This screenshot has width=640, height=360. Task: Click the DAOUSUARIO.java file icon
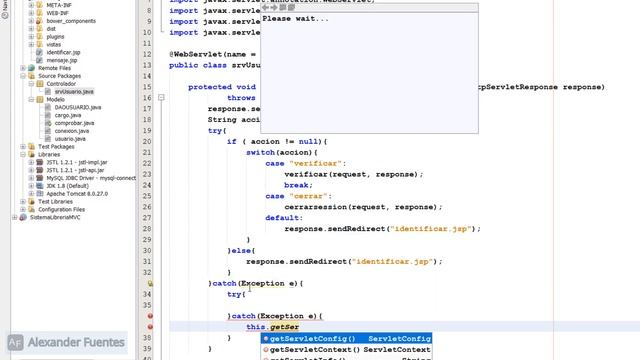click(48, 107)
